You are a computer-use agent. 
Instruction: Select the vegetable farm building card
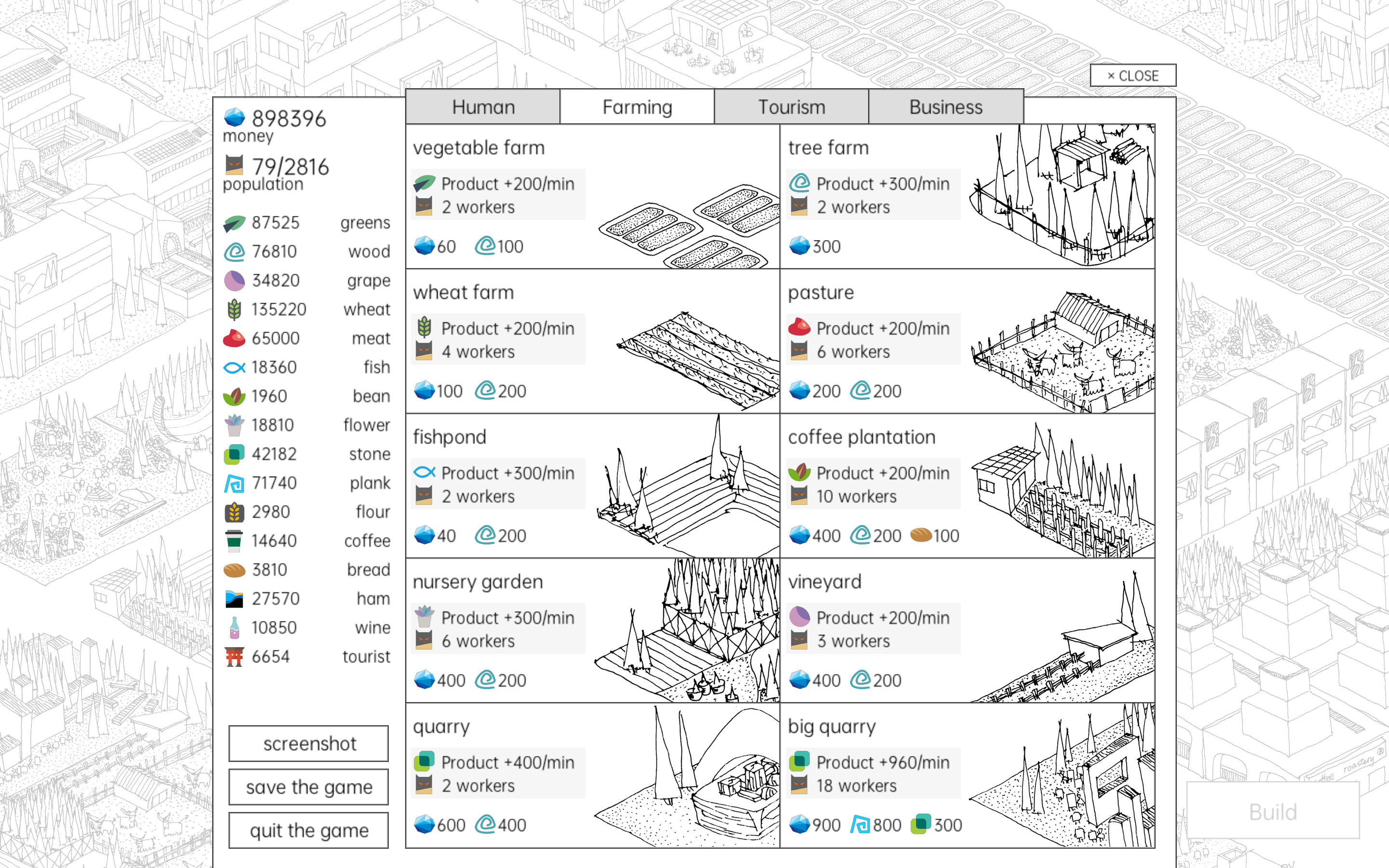[x=592, y=196]
